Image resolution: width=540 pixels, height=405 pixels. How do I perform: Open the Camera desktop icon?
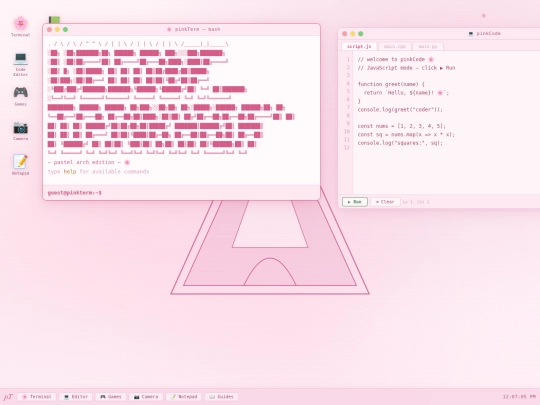click(20, 131)
